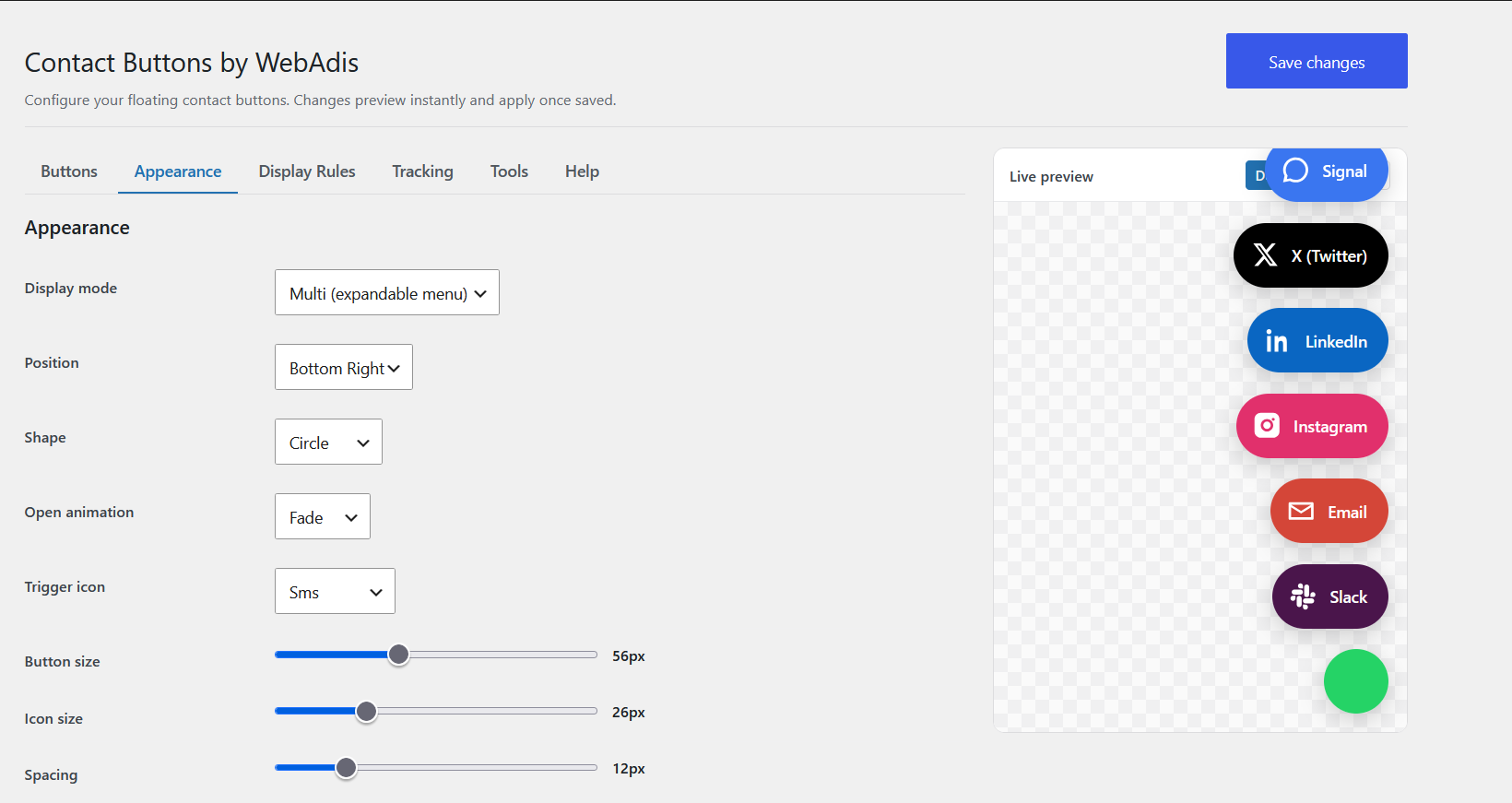Open the Open animation dropdown showing Fade
The width and height of the screenshot is (1512, 803).
(323, 516)
